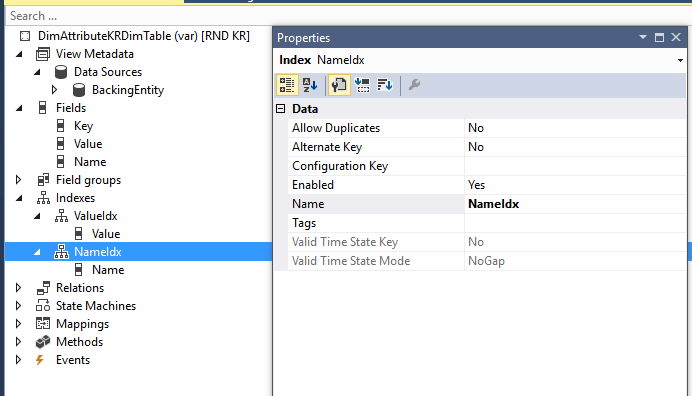Image resolution: width=692 pixels, height=396 pixels.
Task: Click the fourth Properties toolbar icon with dotted box
Action: point(362,85)
